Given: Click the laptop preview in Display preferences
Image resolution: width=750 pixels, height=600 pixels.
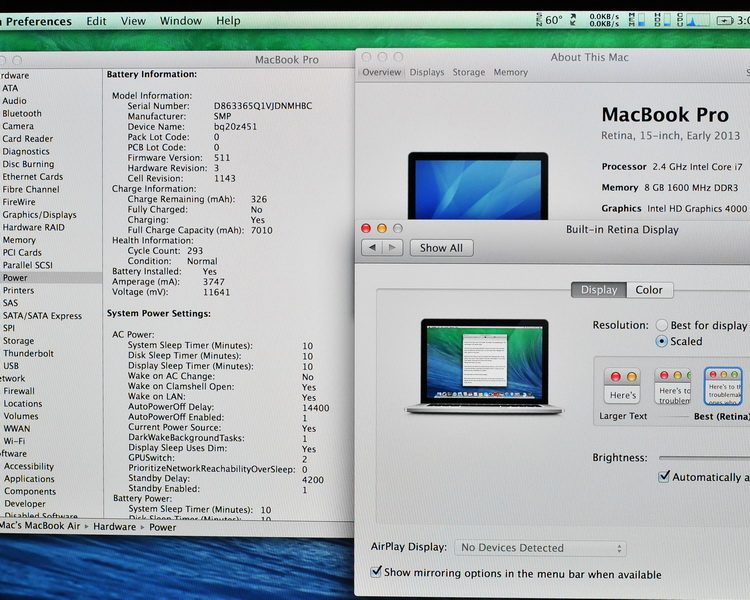Looking at the screenshot, I should point(484,366).
